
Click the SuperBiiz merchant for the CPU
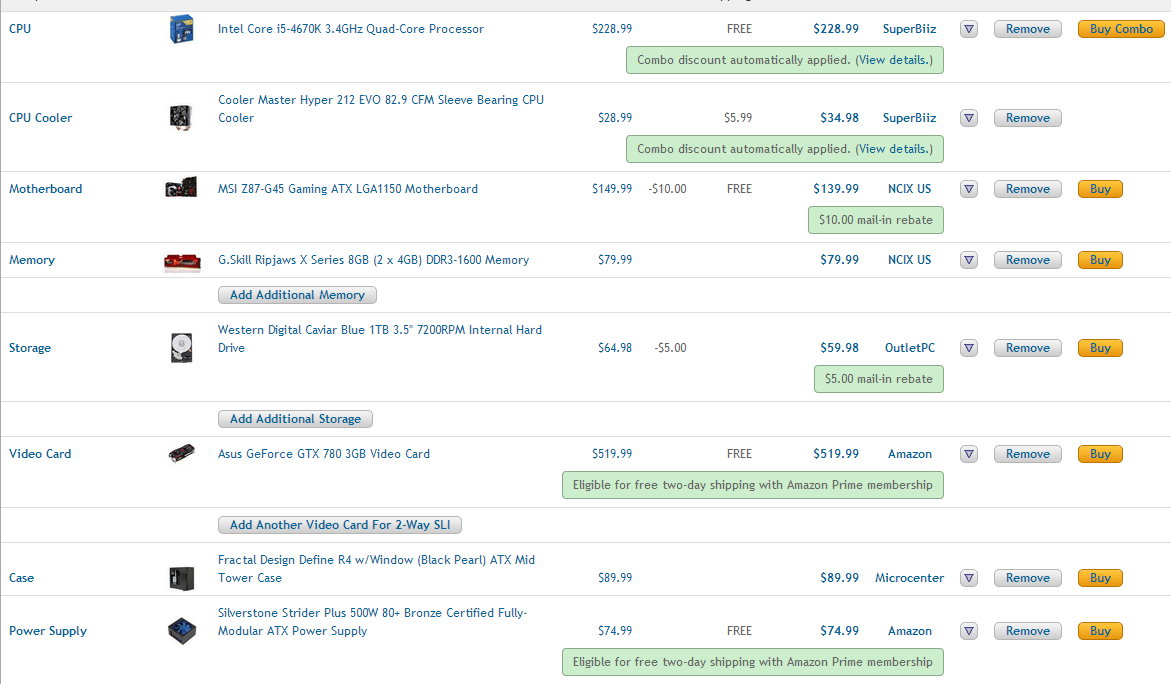click(909, 29)
